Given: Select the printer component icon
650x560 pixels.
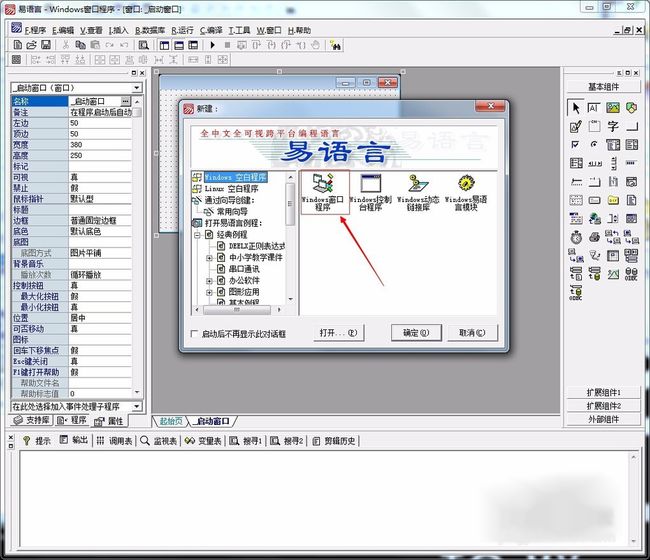Looking at the screenshot, I should (x=594, y=237).
